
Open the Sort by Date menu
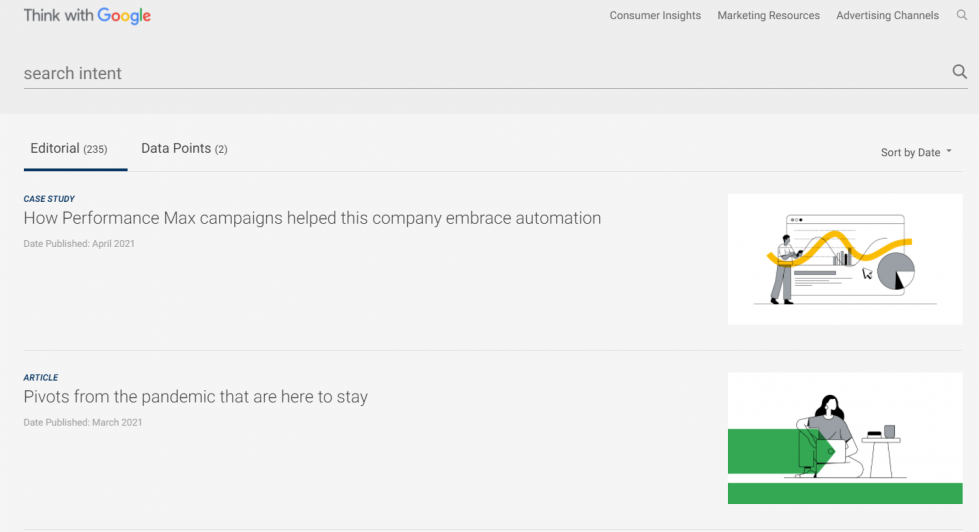coord(916,152)
